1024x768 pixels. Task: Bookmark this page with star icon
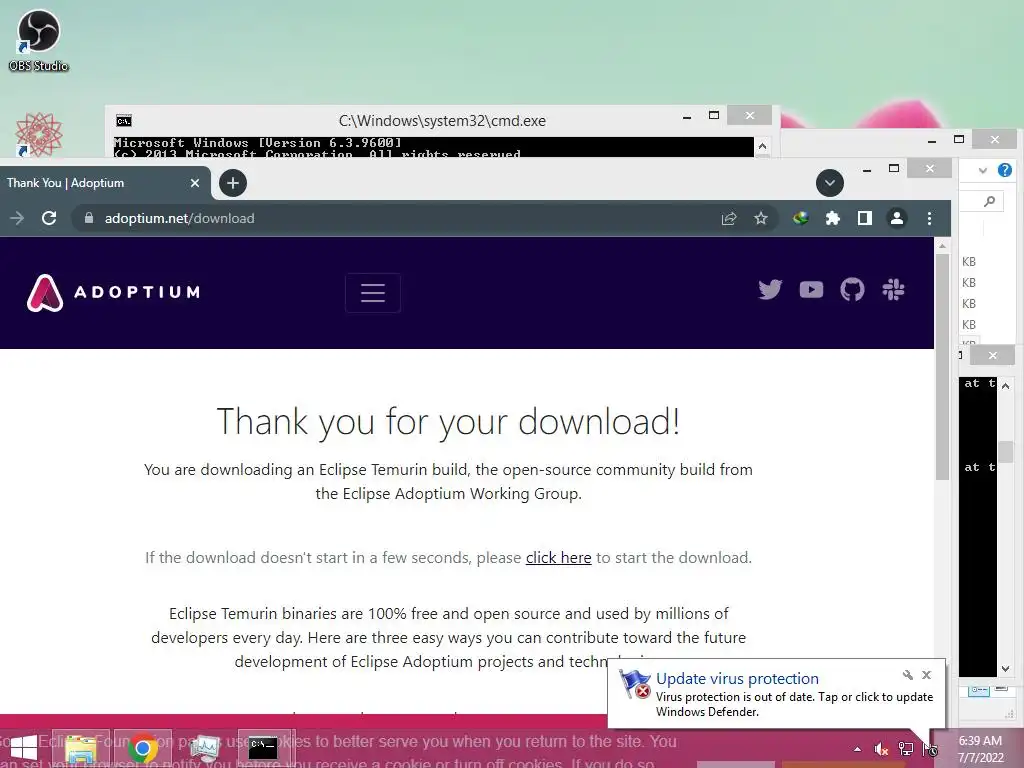tap(761, 218)
